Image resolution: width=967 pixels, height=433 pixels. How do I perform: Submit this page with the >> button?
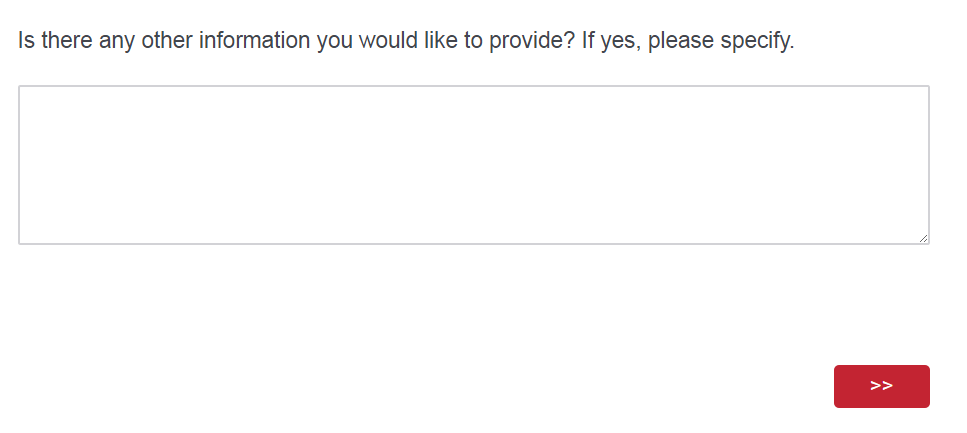point(881,386)
